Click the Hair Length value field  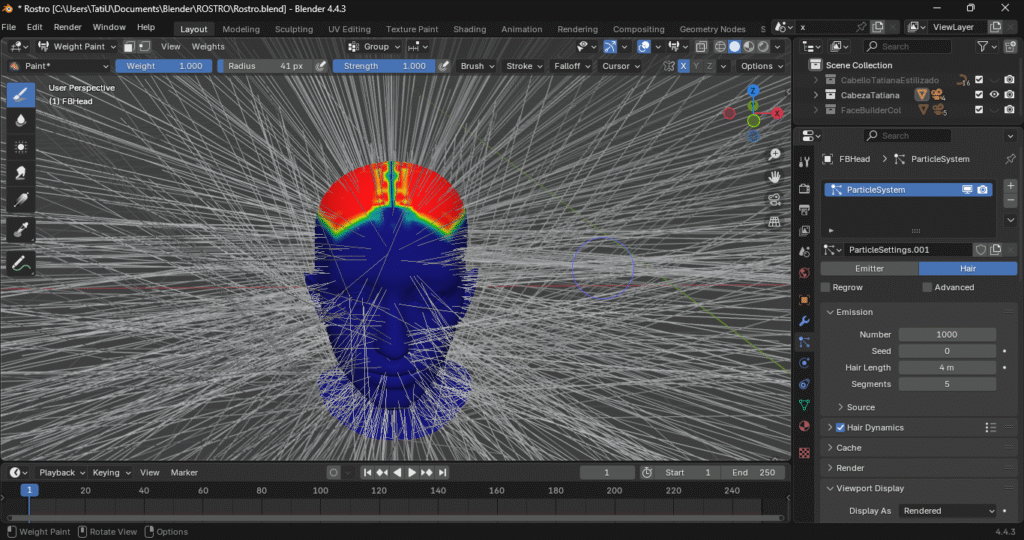(x=946, y=368)
